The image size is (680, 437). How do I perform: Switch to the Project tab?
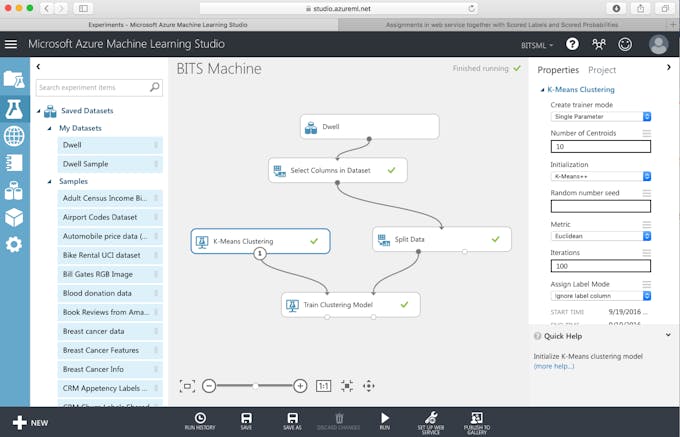point(602,70)
